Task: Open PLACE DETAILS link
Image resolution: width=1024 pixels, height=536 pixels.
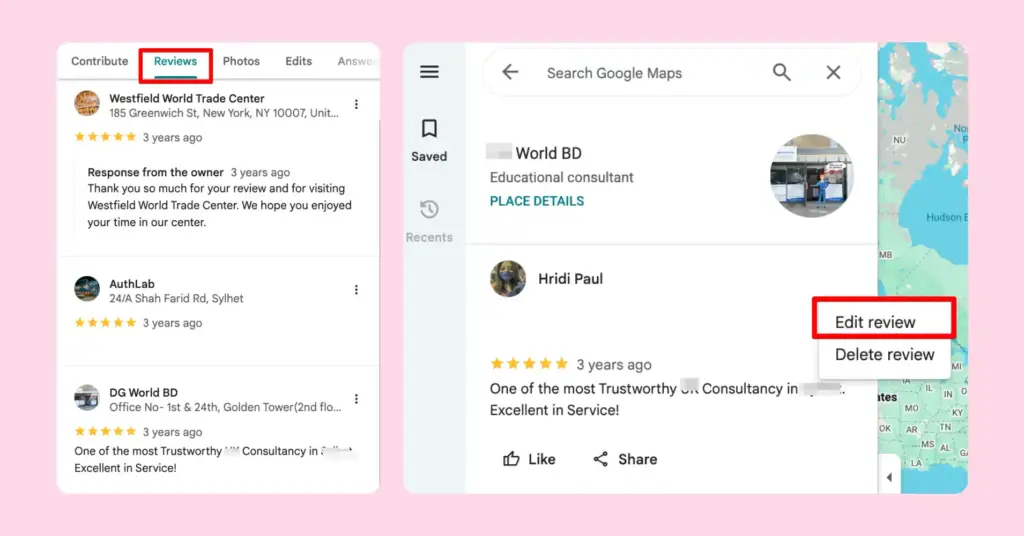Action: coord(537,201)
